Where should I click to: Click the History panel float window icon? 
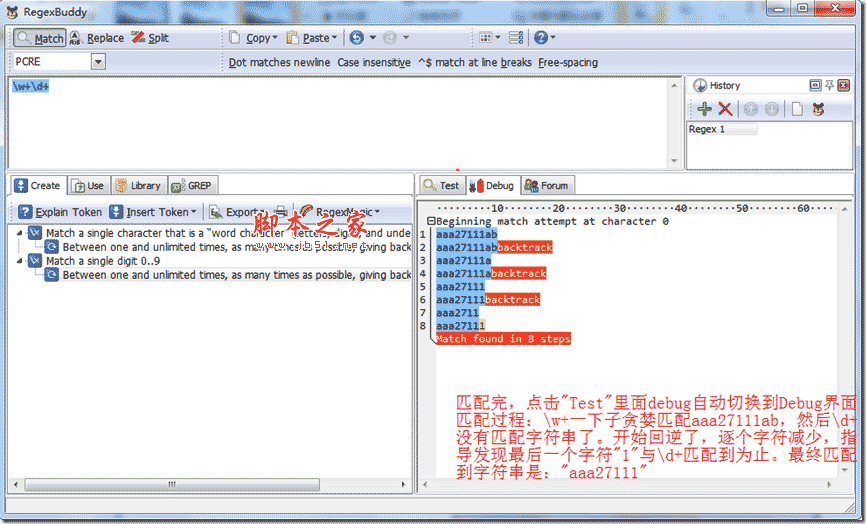[x=815, y=85]
